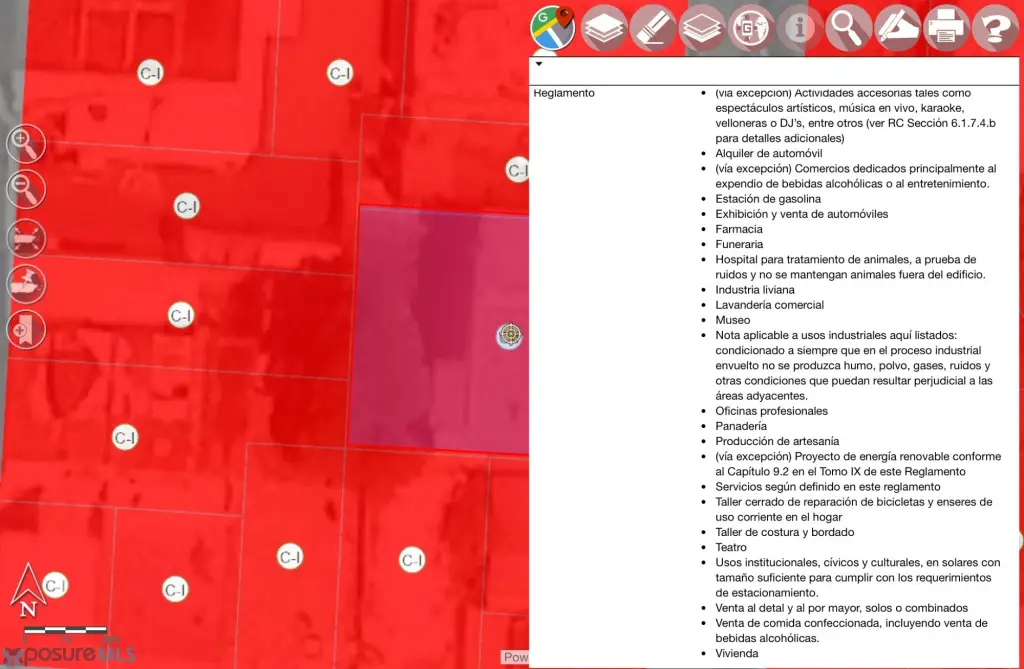The width and height of the screenshot is (1024, 669).
Task: Activate the information identify tool
Action: [x=799, y=28]
